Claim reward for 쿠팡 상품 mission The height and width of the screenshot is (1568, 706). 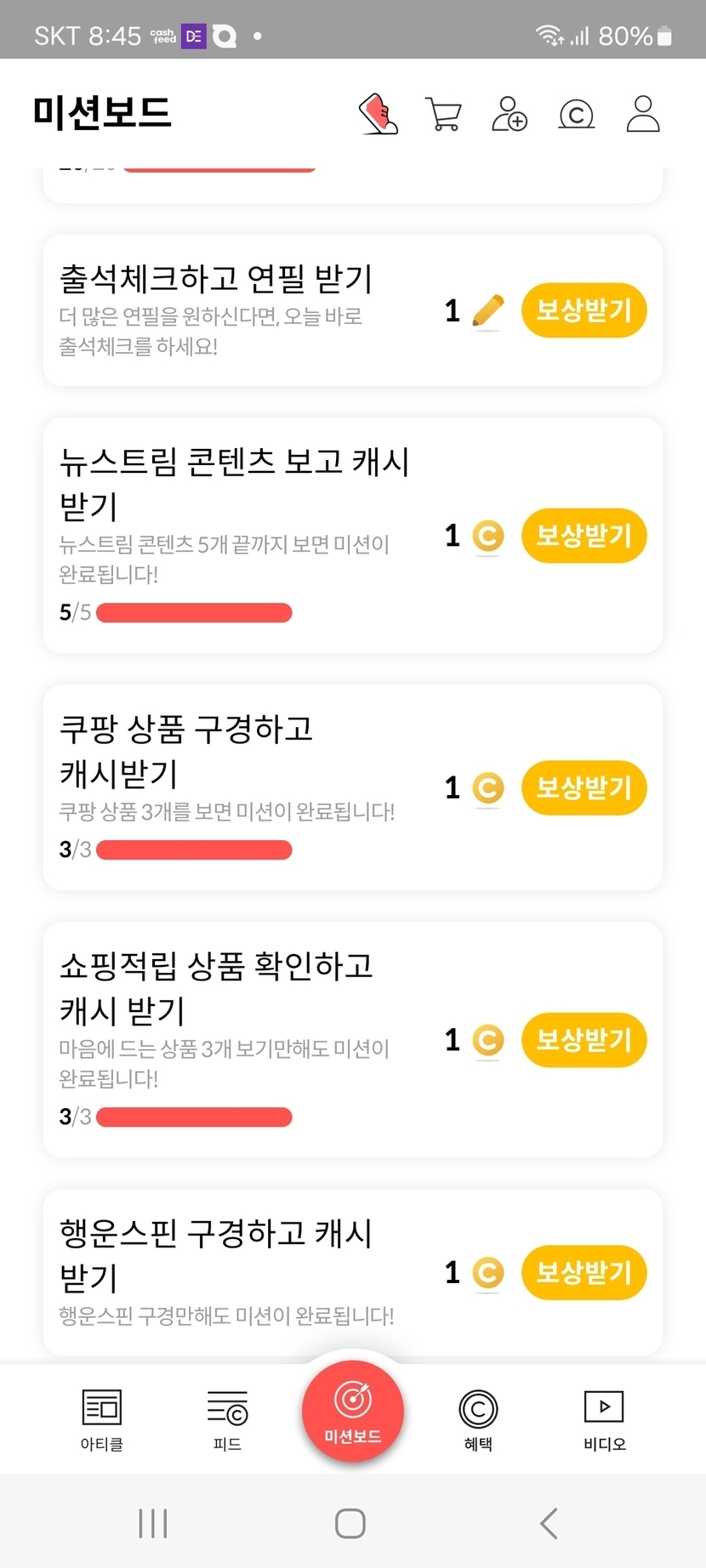584,787
